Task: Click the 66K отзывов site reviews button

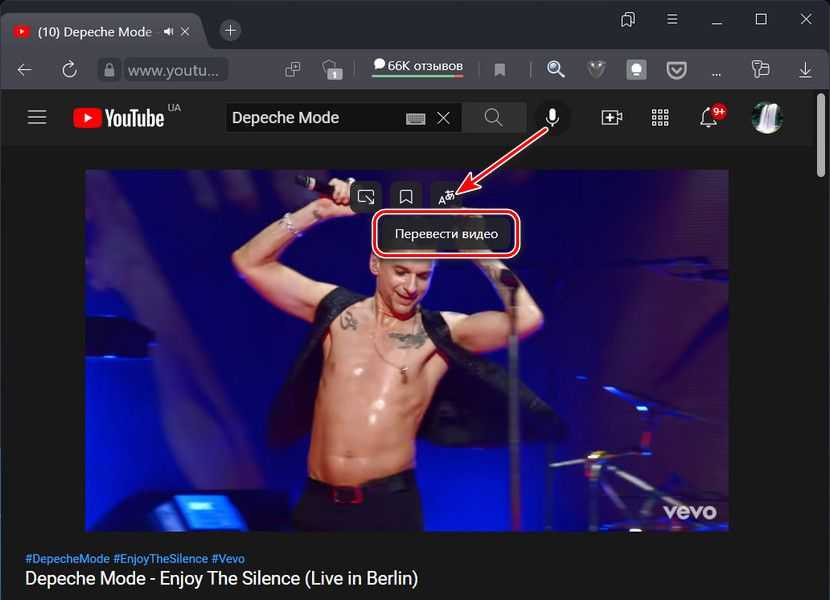Action: coord(416,67)
